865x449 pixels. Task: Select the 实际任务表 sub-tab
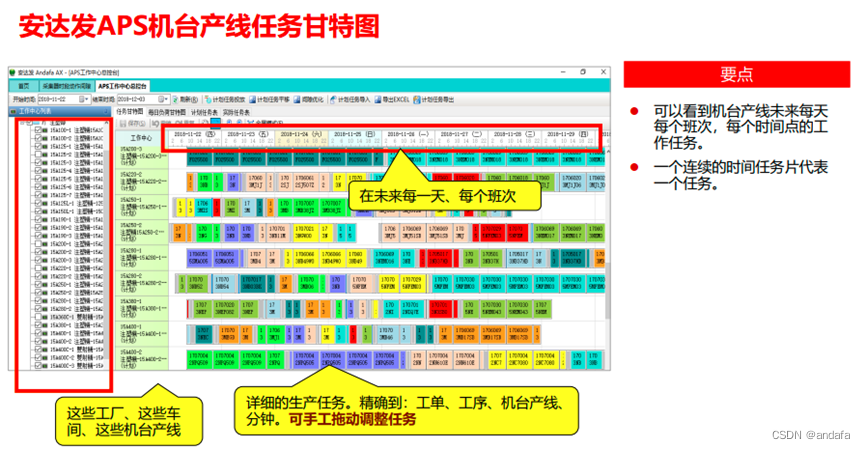coord(236,112)
